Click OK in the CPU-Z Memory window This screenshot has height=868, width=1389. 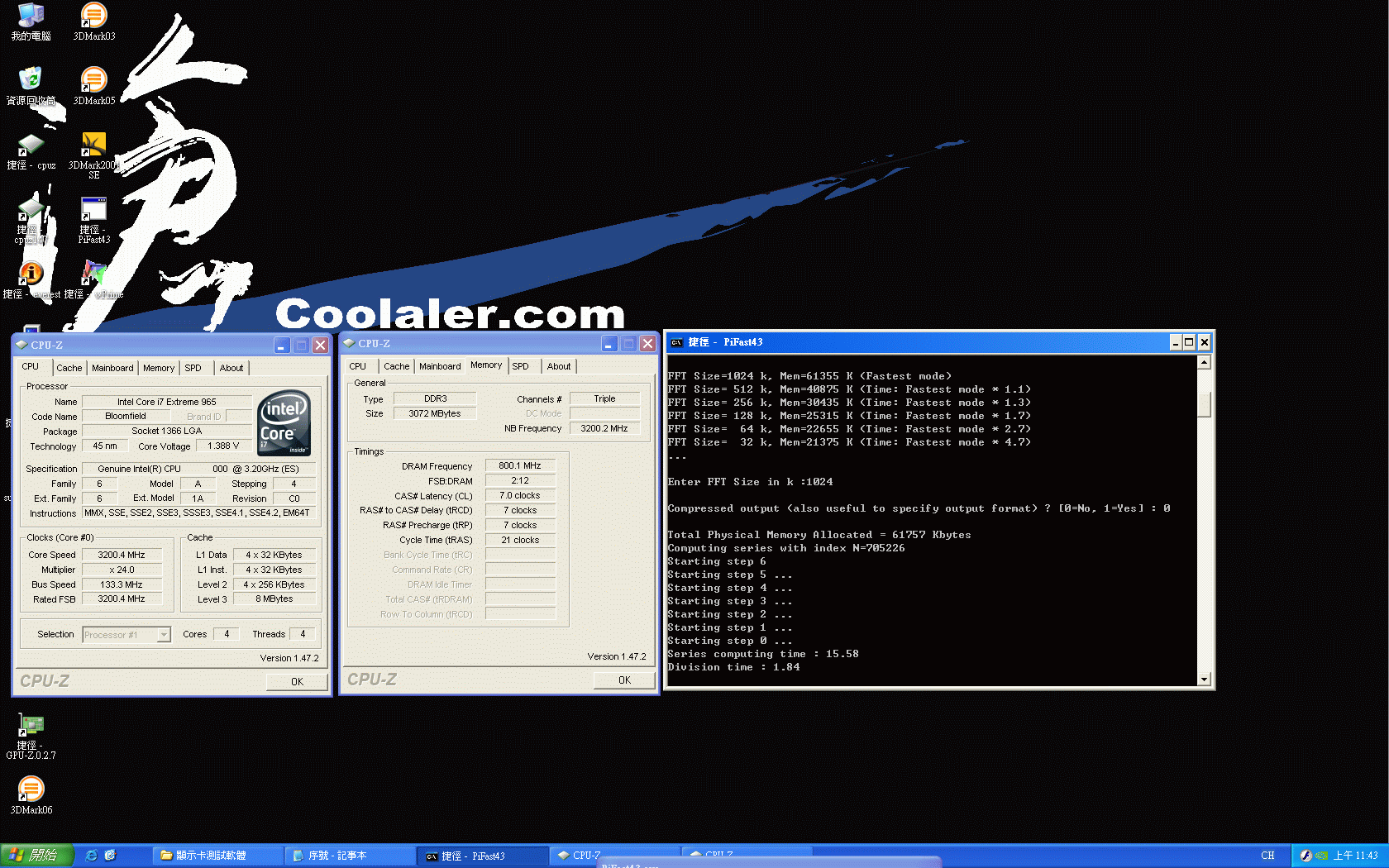click(624, 680)
